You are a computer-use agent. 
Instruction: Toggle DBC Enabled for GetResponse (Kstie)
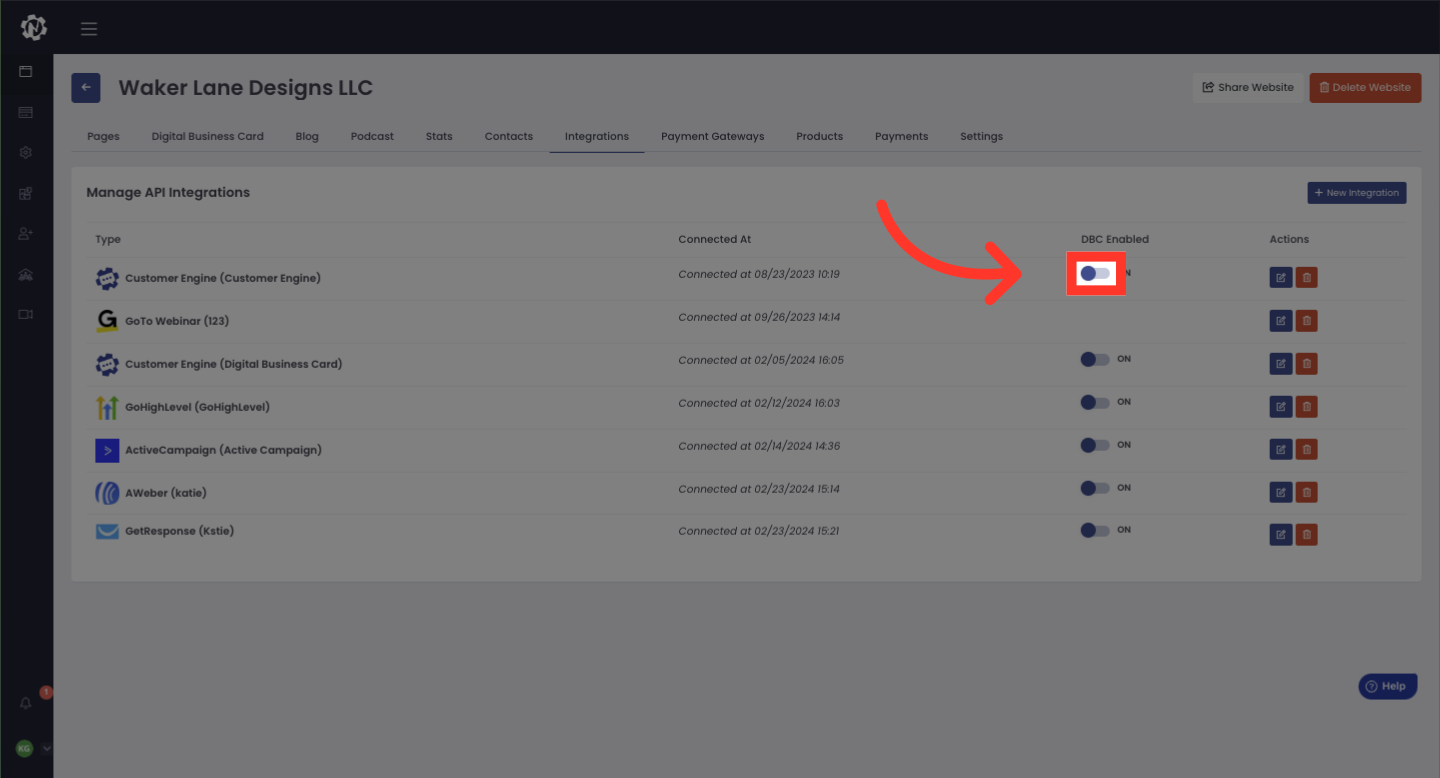coord(1095,530)
